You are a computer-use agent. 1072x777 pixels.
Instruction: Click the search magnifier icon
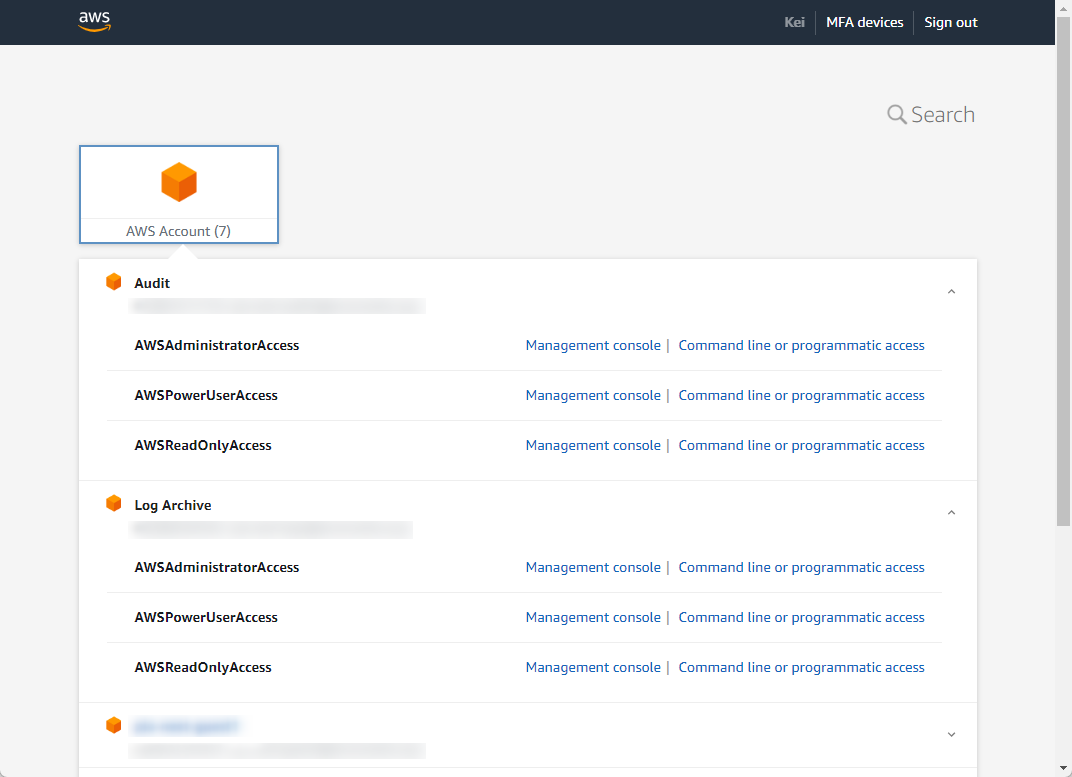[x=896, y=114]
